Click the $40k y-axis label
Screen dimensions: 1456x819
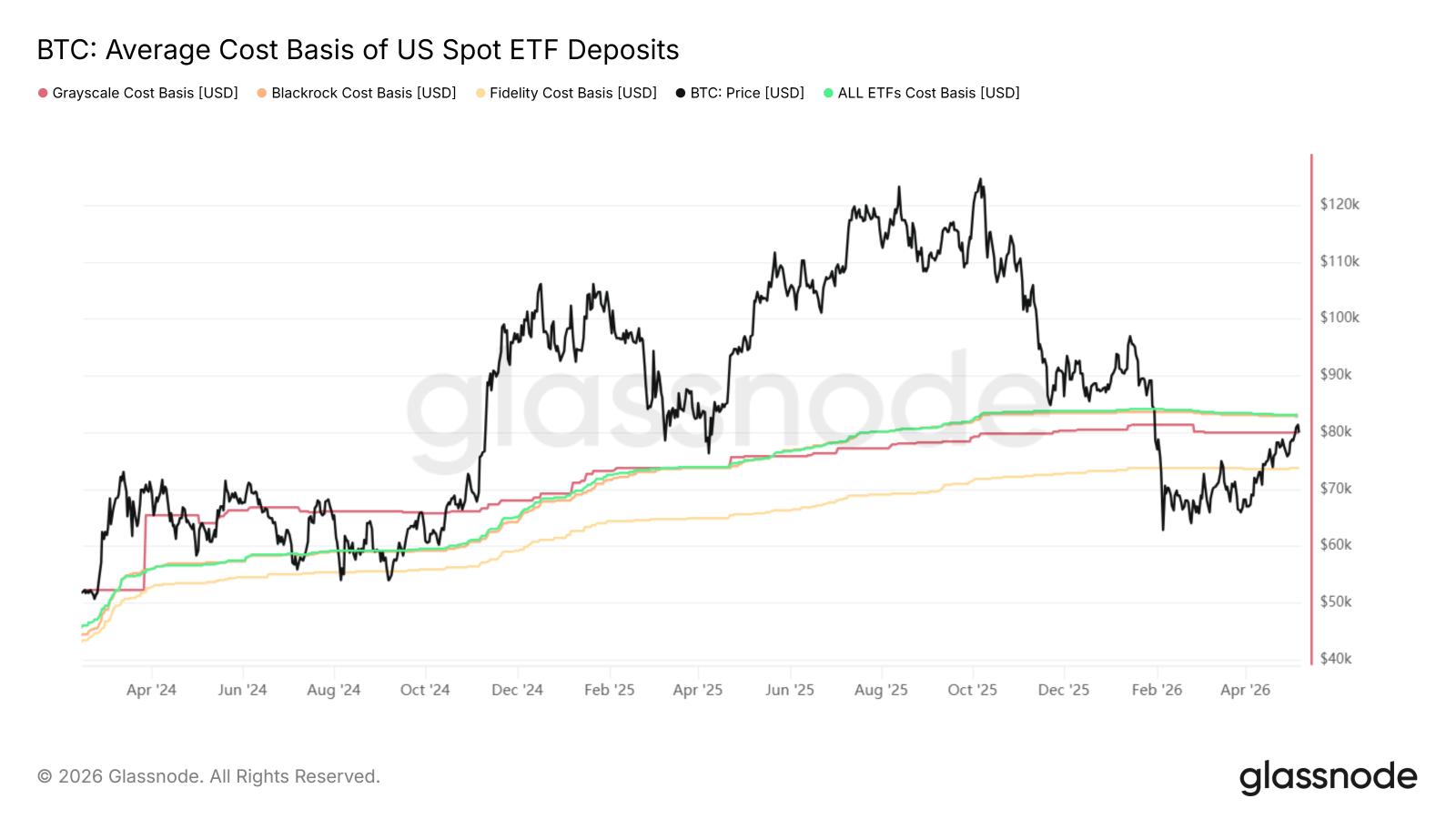coord(1336,658)
